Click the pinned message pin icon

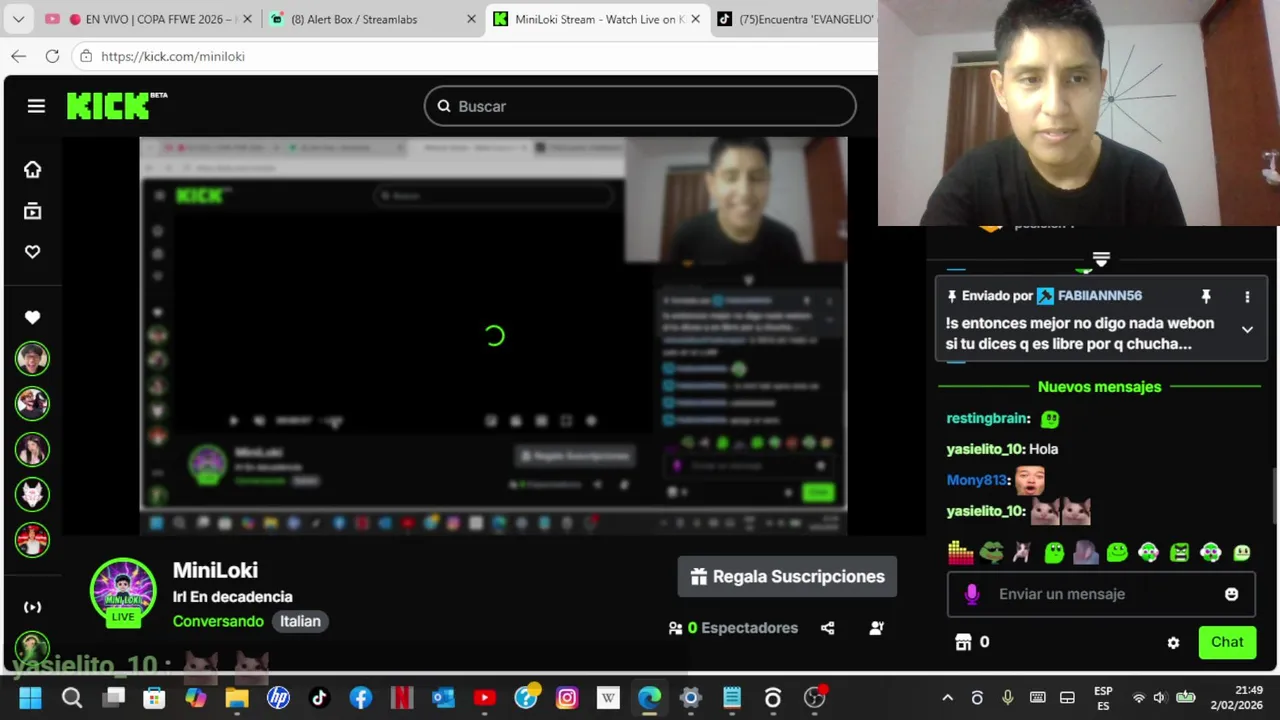pos(1206,296)
